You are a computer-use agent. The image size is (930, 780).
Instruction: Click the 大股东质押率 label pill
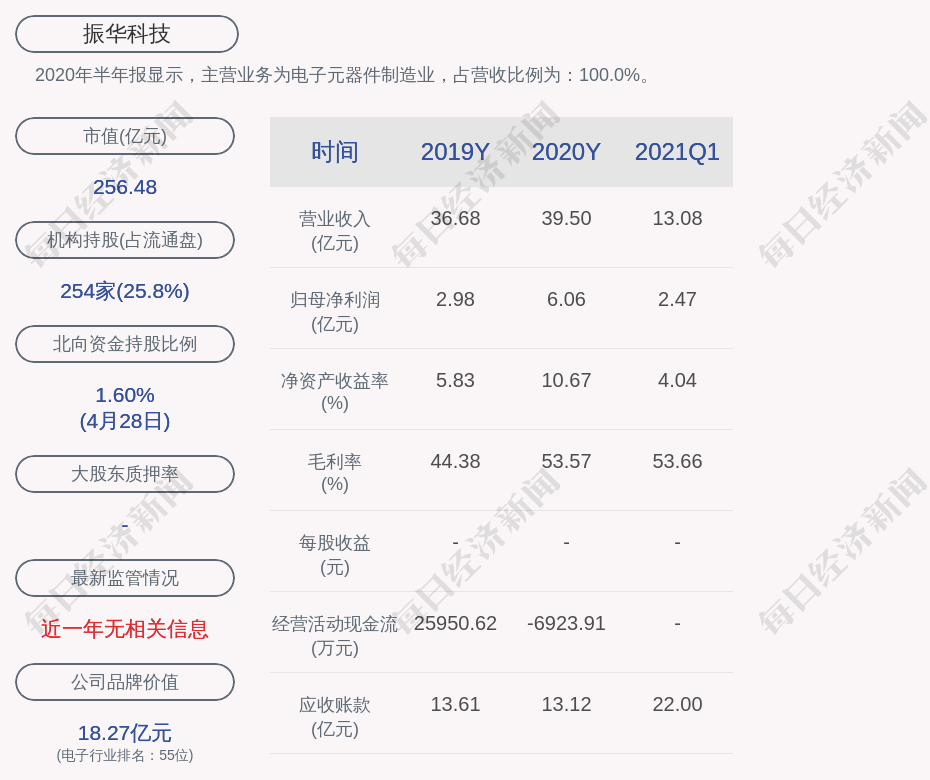coord(125,473)
